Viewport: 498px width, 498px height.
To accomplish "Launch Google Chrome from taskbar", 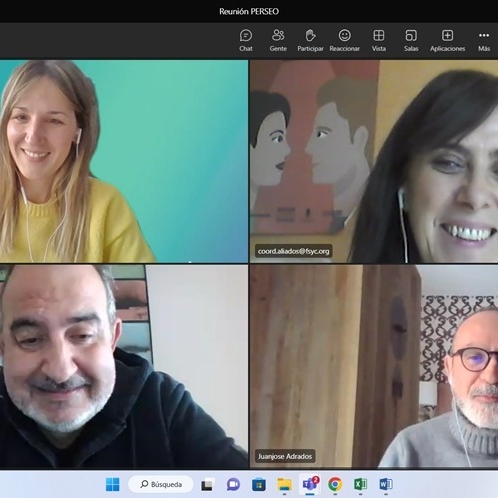I will (x=335, y=484).
